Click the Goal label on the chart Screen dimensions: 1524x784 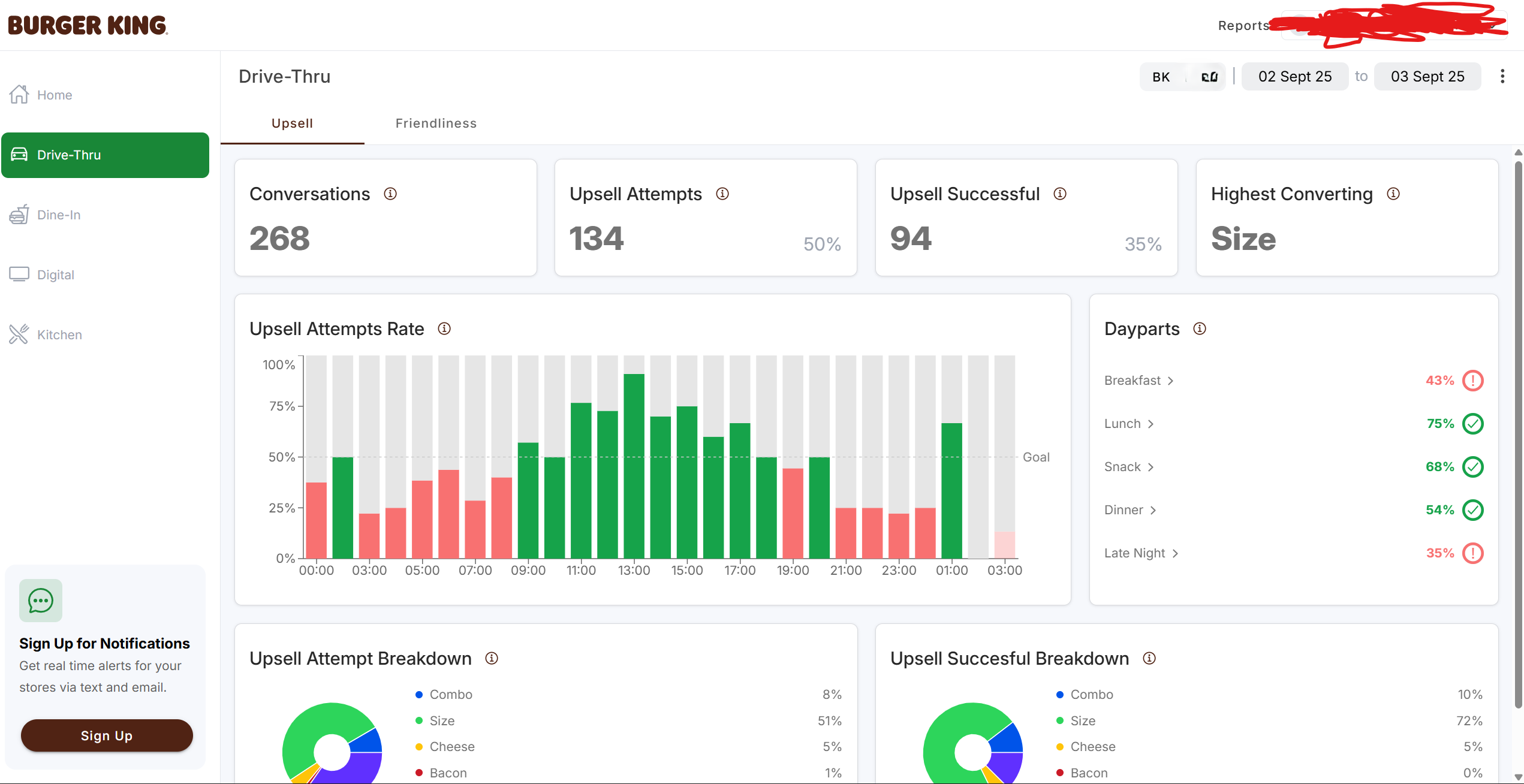click(1036, 457)
